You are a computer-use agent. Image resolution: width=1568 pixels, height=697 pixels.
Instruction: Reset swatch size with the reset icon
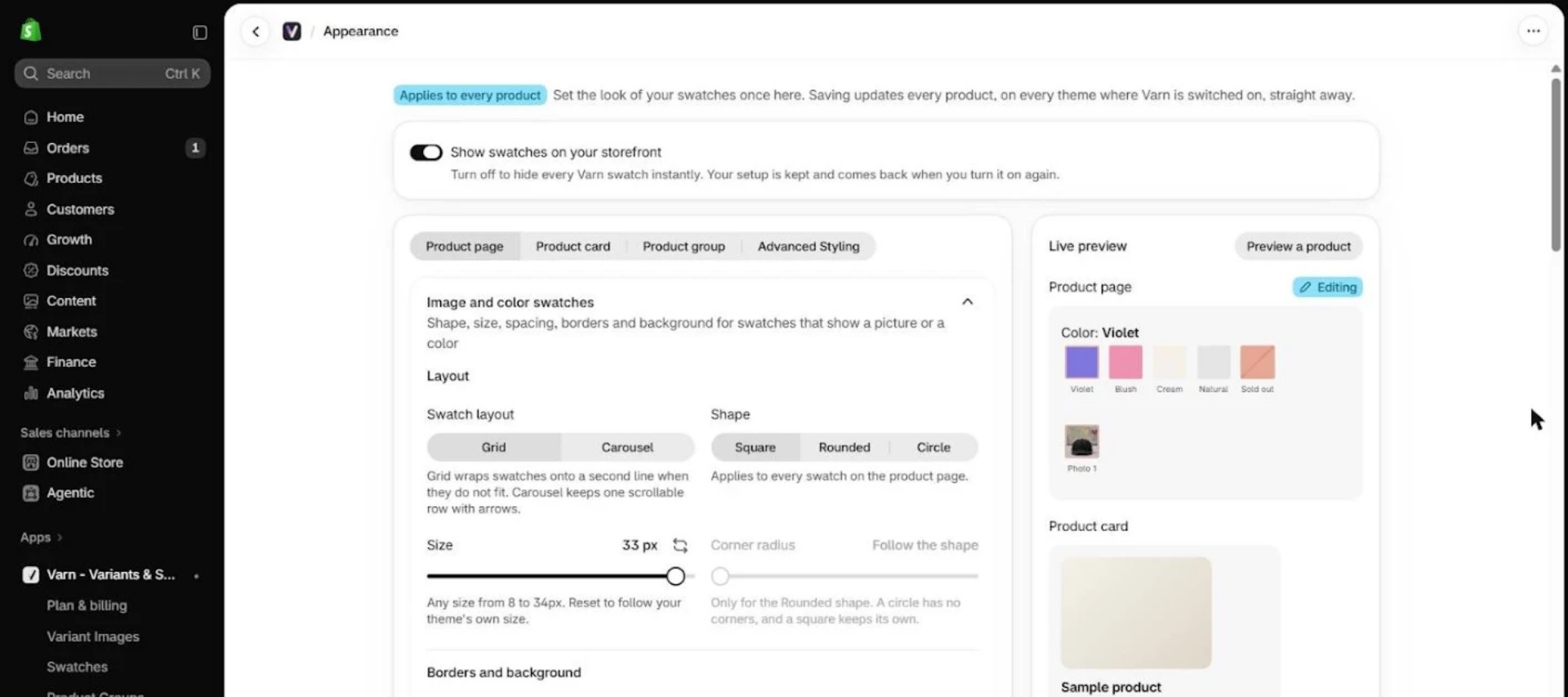coord(679,545)
